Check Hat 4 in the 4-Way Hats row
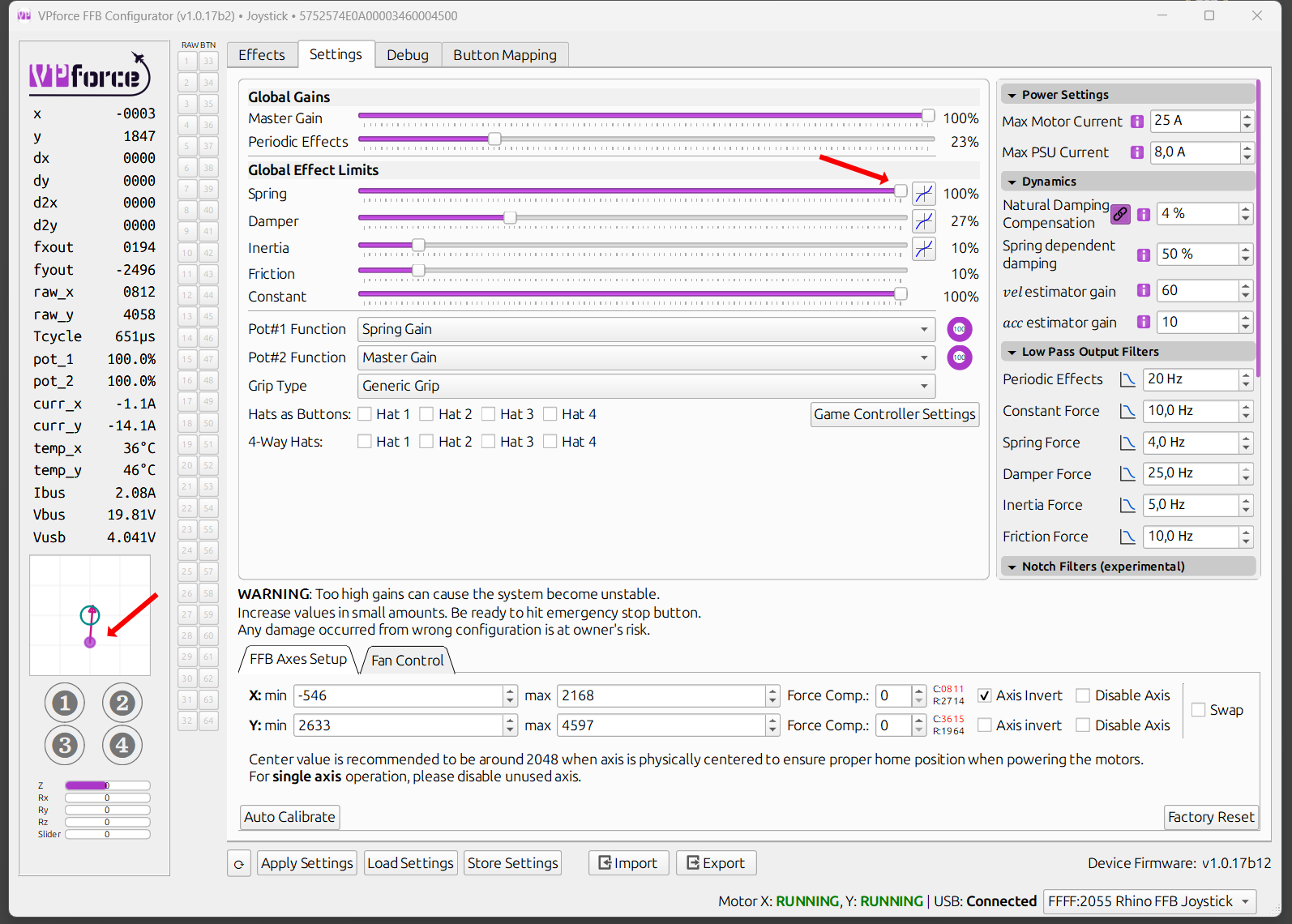Image resolution: width=1292 pixels, height=924 pixels. pos(550,442)
